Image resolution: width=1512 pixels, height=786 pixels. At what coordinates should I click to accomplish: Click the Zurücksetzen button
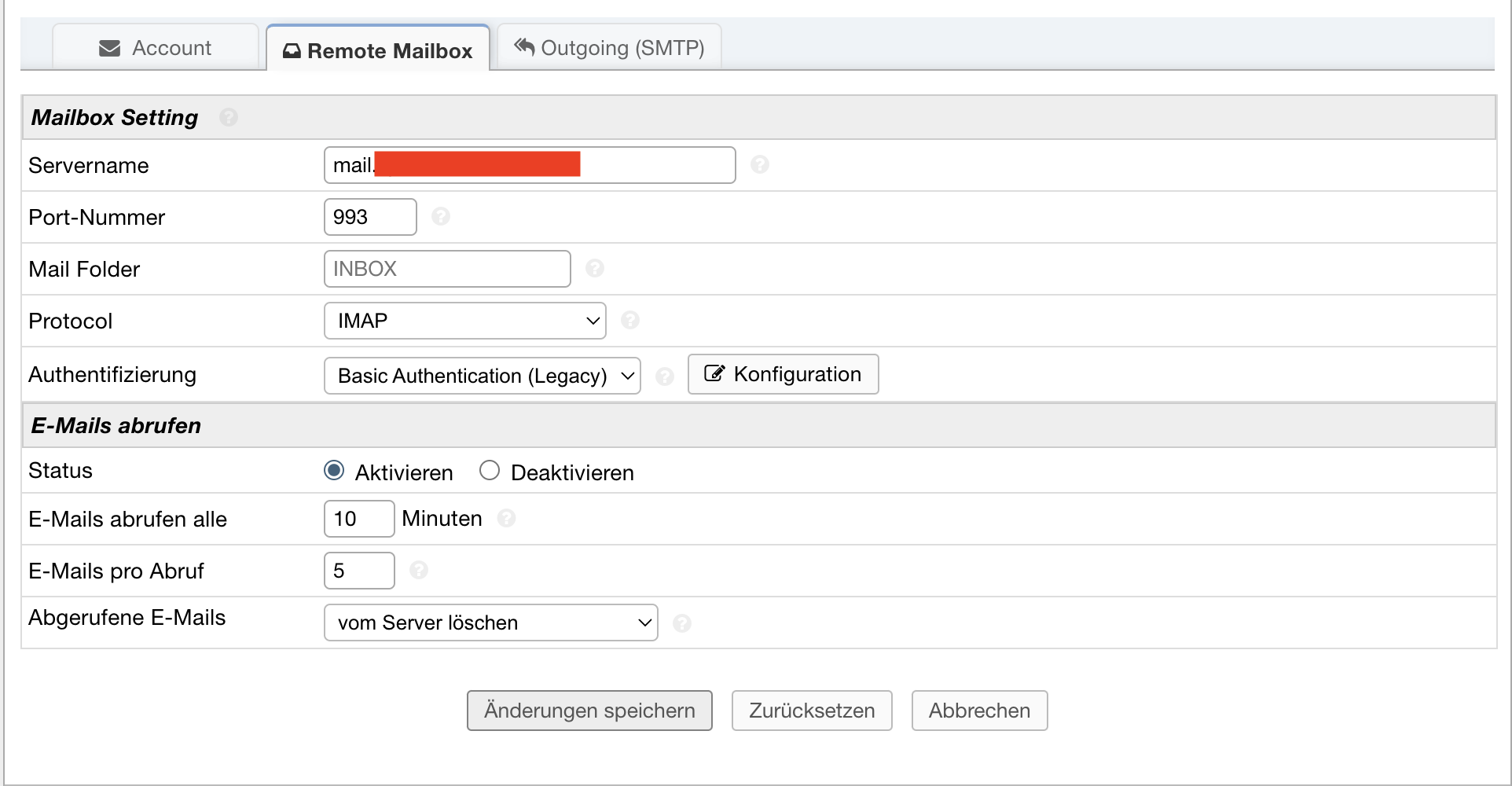coord(812,711)
